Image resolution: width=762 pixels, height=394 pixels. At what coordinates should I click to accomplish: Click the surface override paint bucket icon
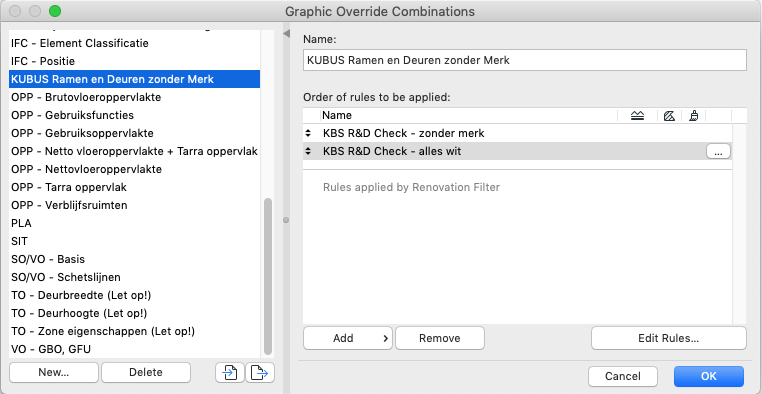pos(694,116)
